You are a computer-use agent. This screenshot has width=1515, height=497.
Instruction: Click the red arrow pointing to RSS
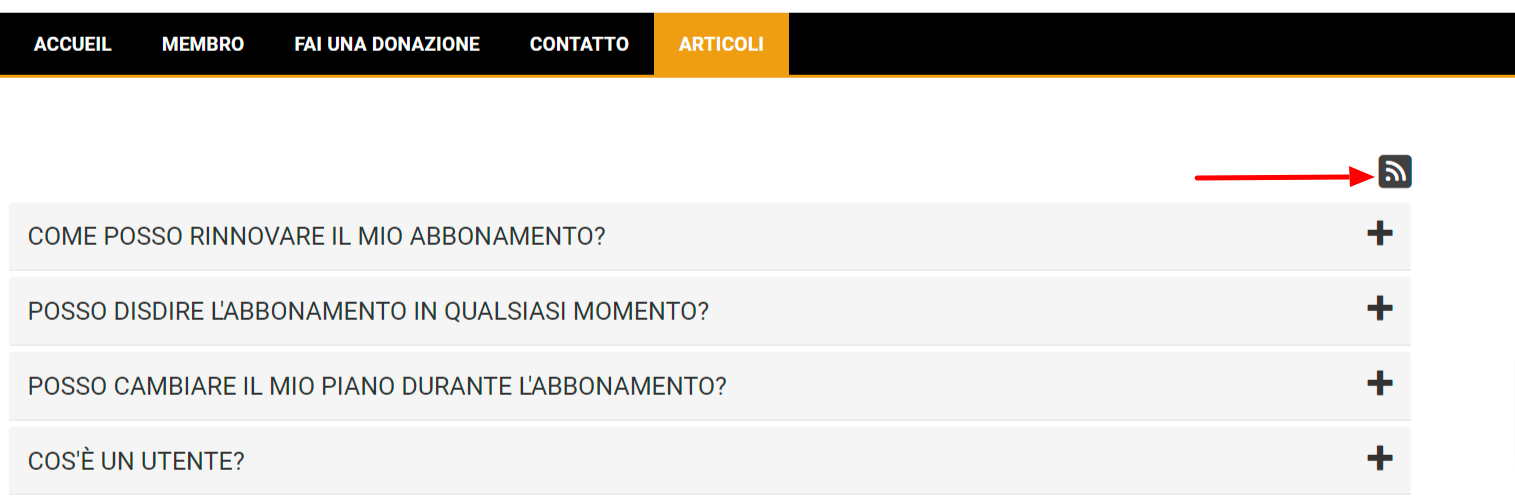(x=1280, y=178)
